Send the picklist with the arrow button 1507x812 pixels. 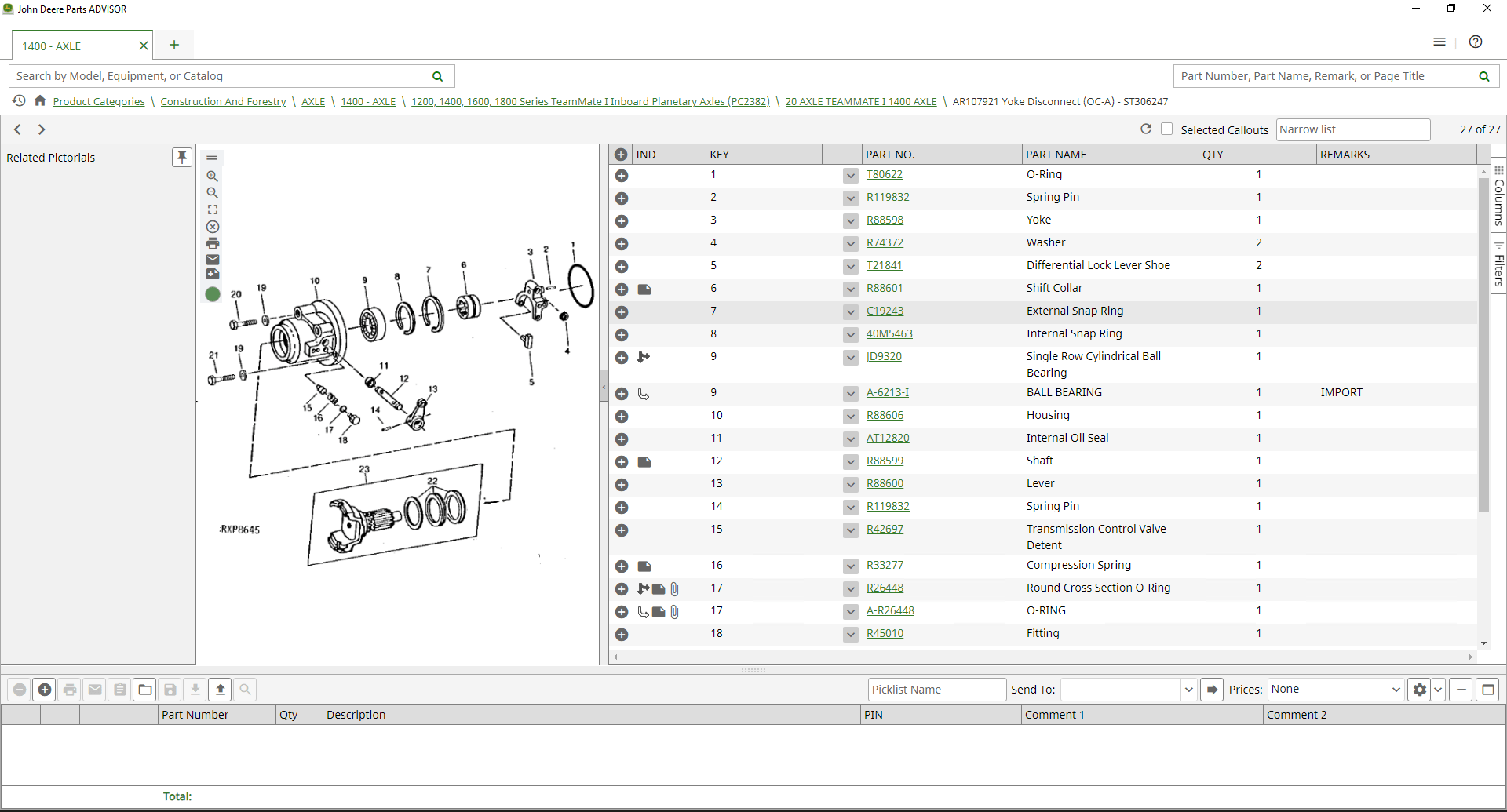1212,690
